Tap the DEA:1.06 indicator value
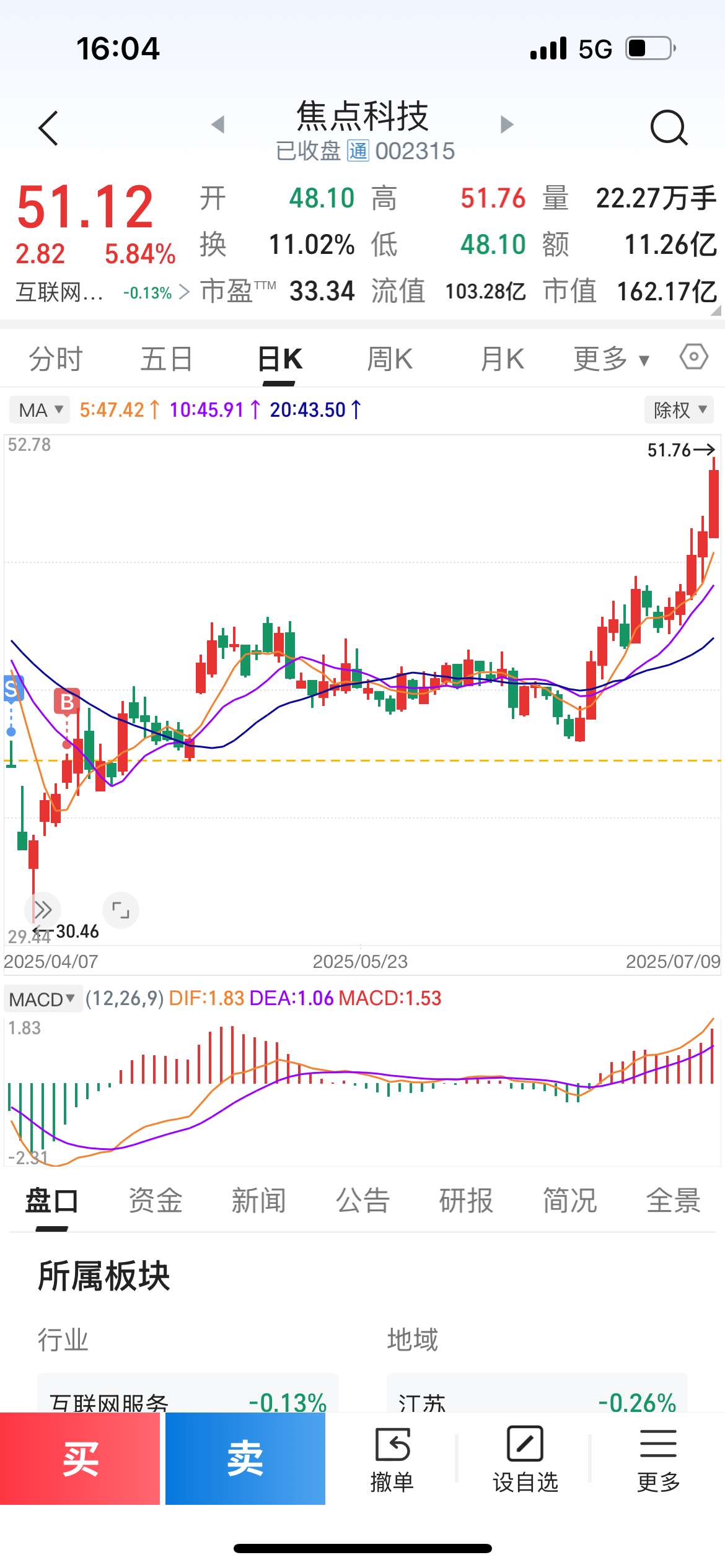Image resolution: width=725 pixels, height=1568 pixels. coord(291,998)
